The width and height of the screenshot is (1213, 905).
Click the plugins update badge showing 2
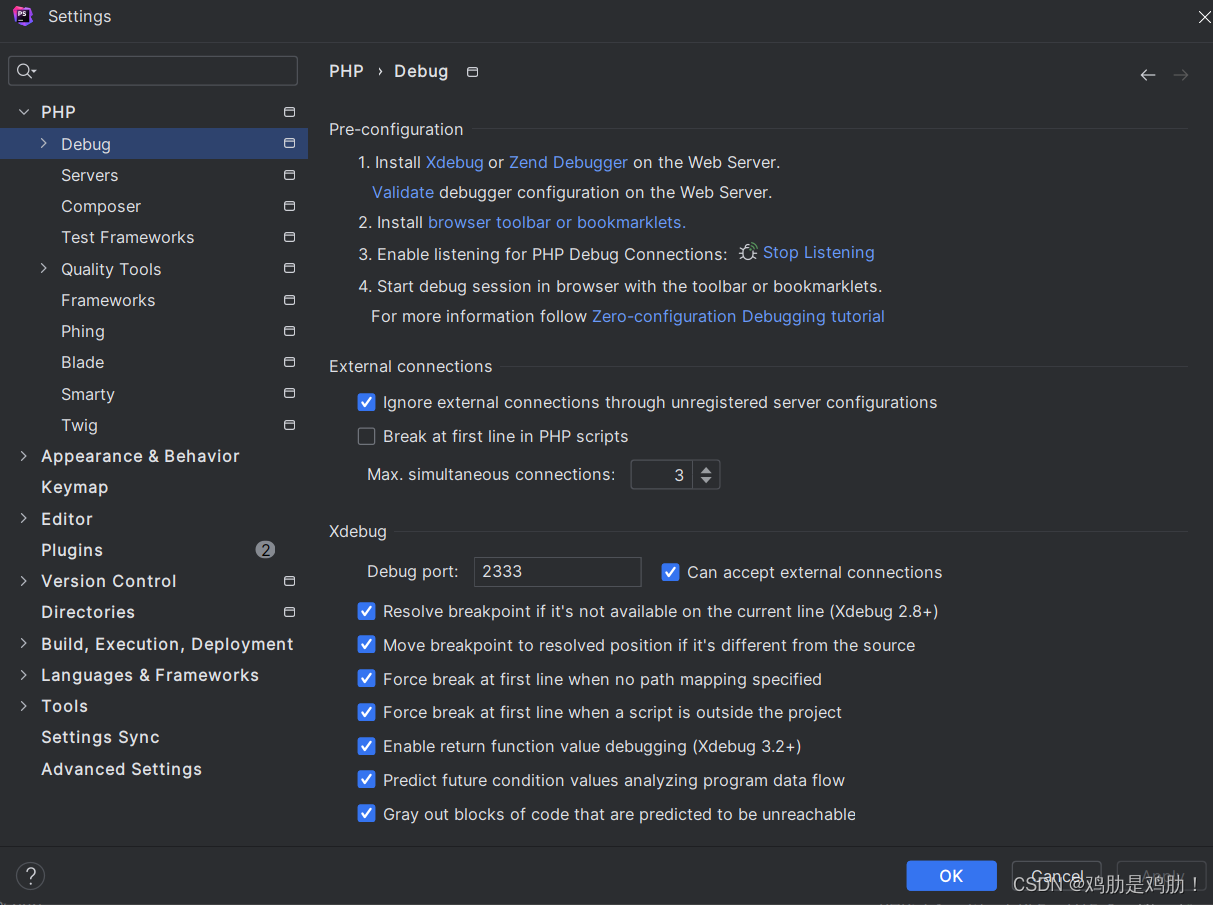[265, 549]
